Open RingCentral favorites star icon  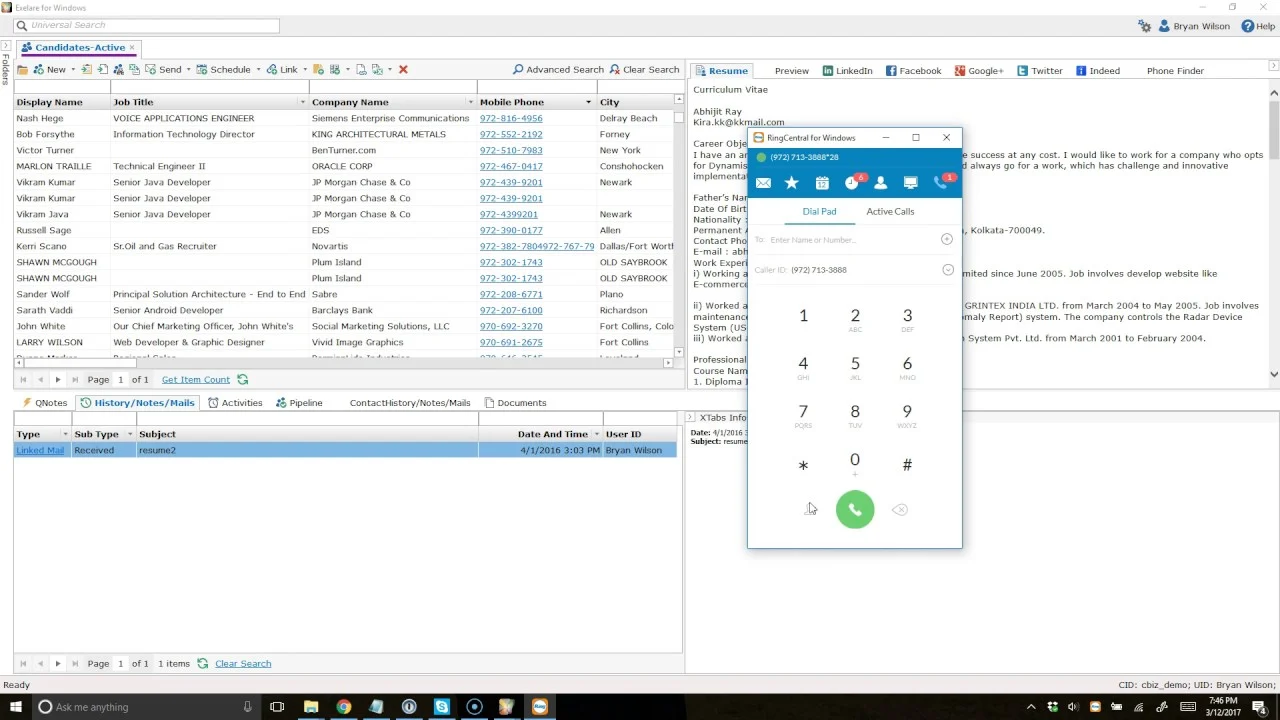[792, 183]
